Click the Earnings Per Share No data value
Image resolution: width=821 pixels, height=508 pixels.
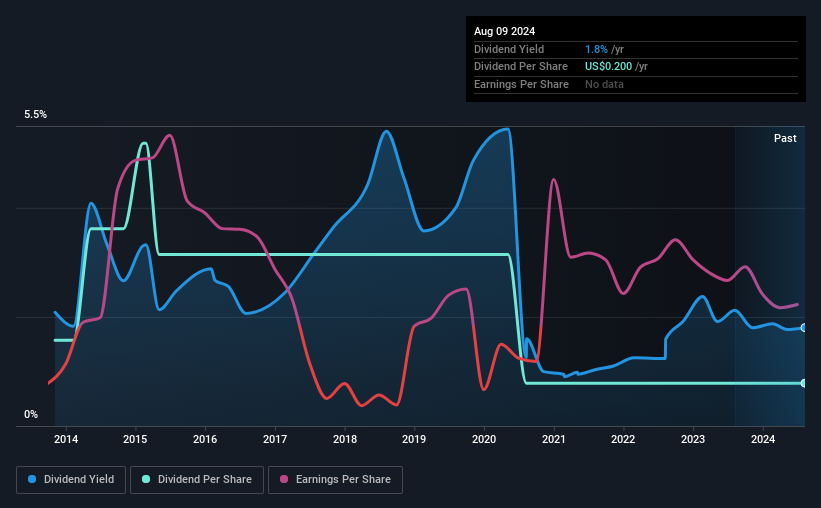pyautogui.click(x=604, y=84)
